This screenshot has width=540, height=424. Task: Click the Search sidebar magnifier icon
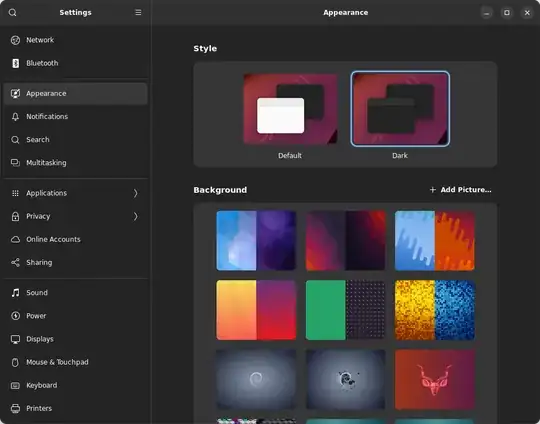tap(15, 140)
